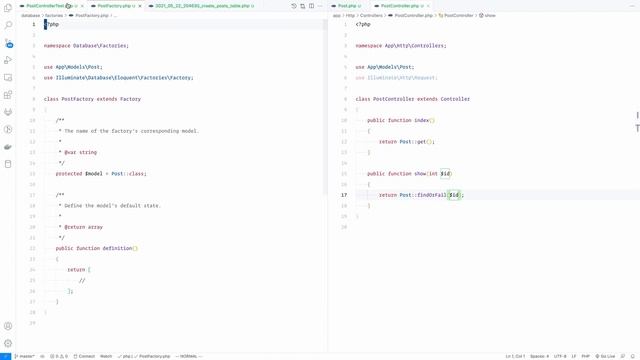The image size is (640, 360).
Task: Click 'public function show(int $id)' line
Action: pyautogui.click(x=409, y=174)
